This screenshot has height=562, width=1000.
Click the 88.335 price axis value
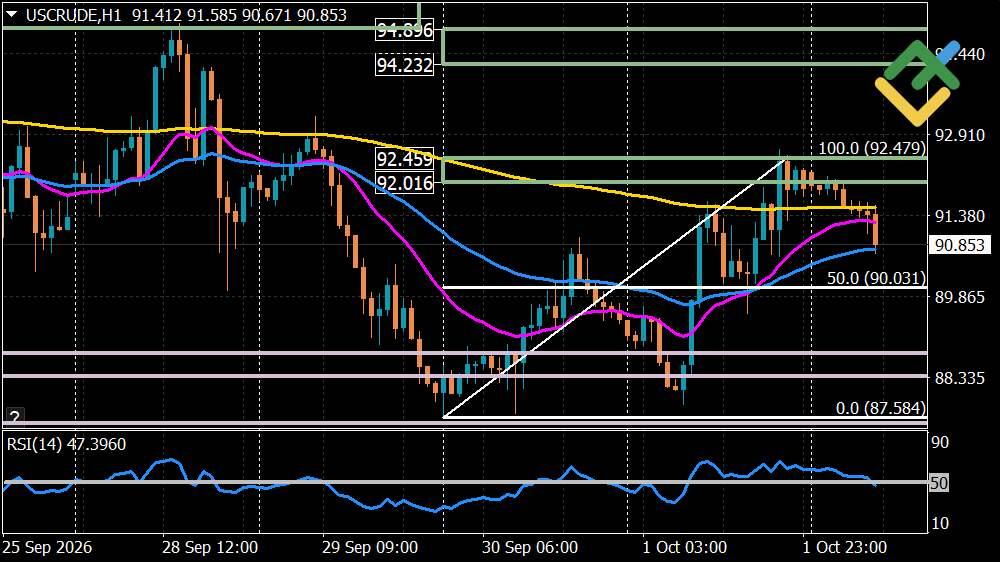pyautogui.click(x=959, y=378)
